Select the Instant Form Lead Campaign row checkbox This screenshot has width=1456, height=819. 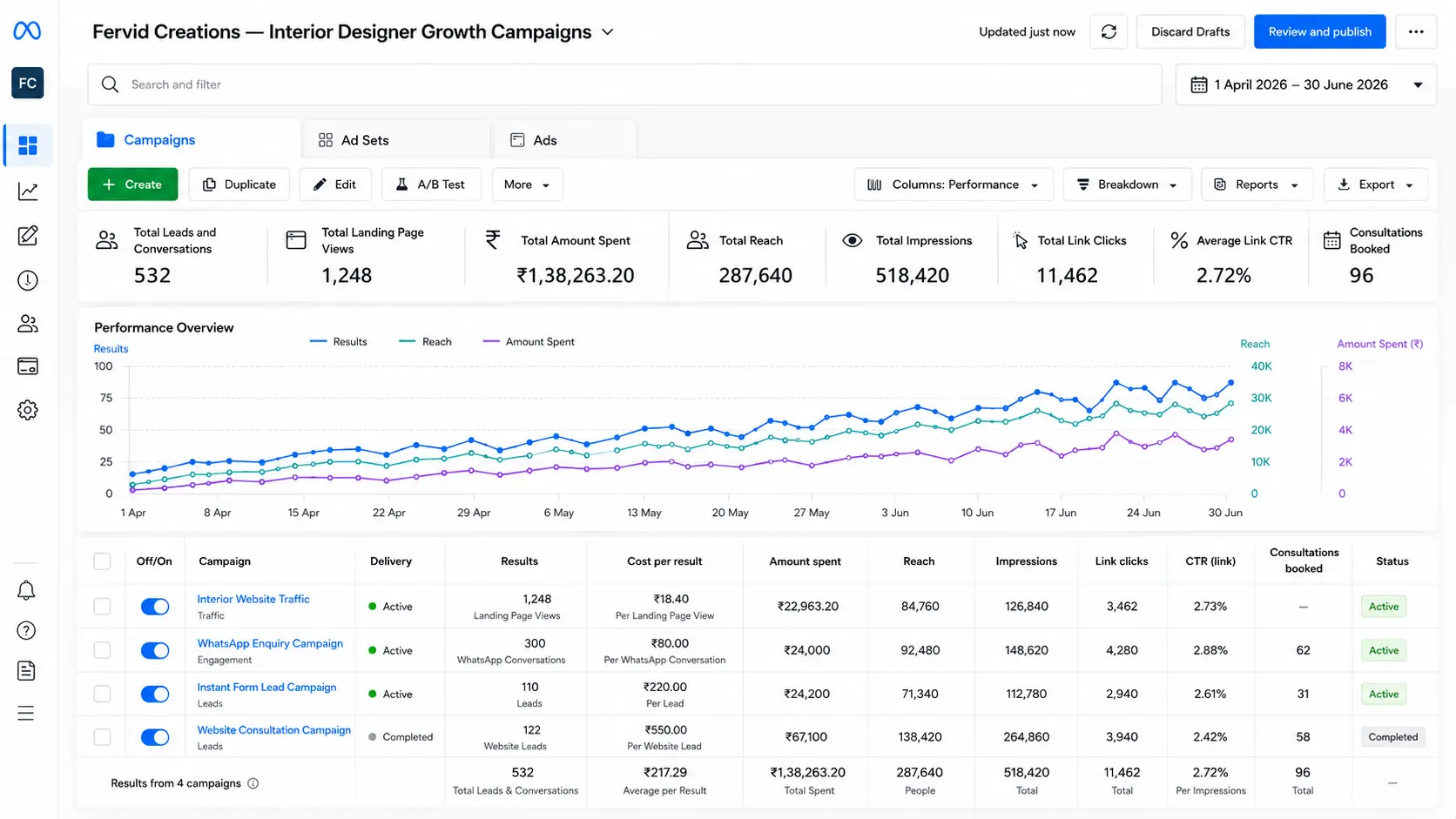tap(102, 694)
